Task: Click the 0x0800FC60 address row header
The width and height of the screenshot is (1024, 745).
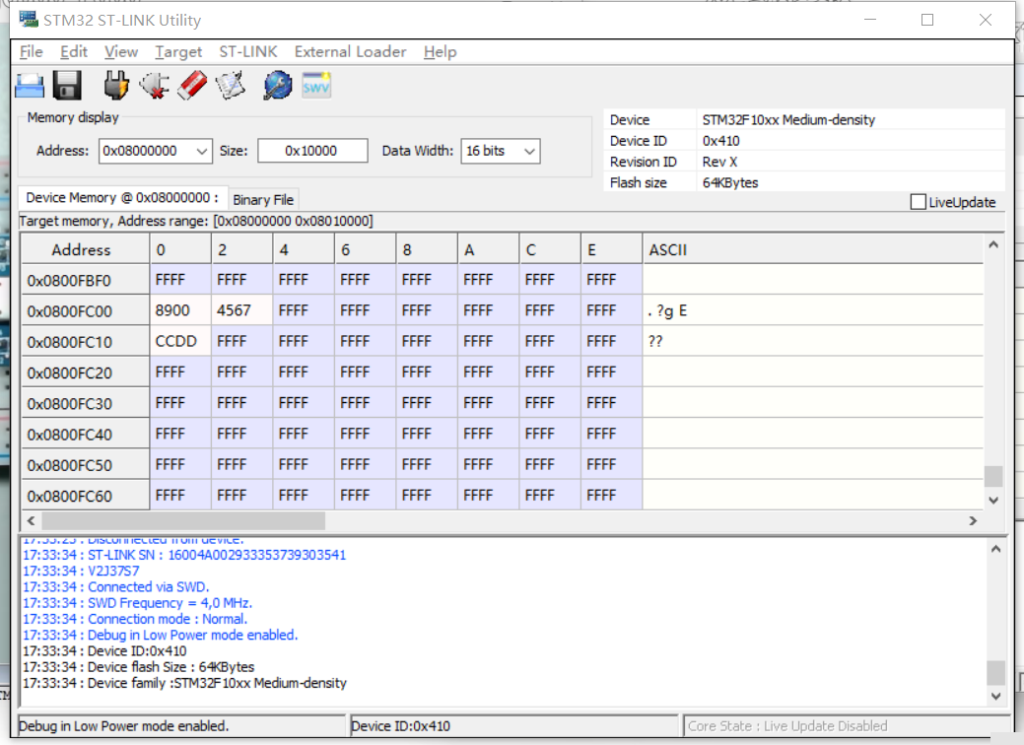Action: pos(86,496)
